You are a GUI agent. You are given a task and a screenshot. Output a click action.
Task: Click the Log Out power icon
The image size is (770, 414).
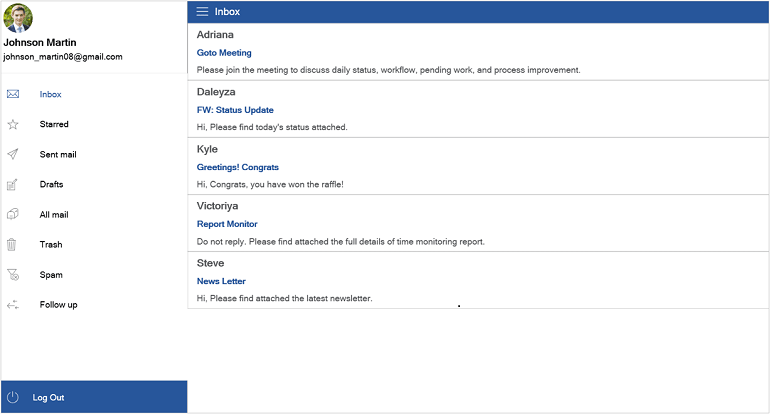click(13, 397)
